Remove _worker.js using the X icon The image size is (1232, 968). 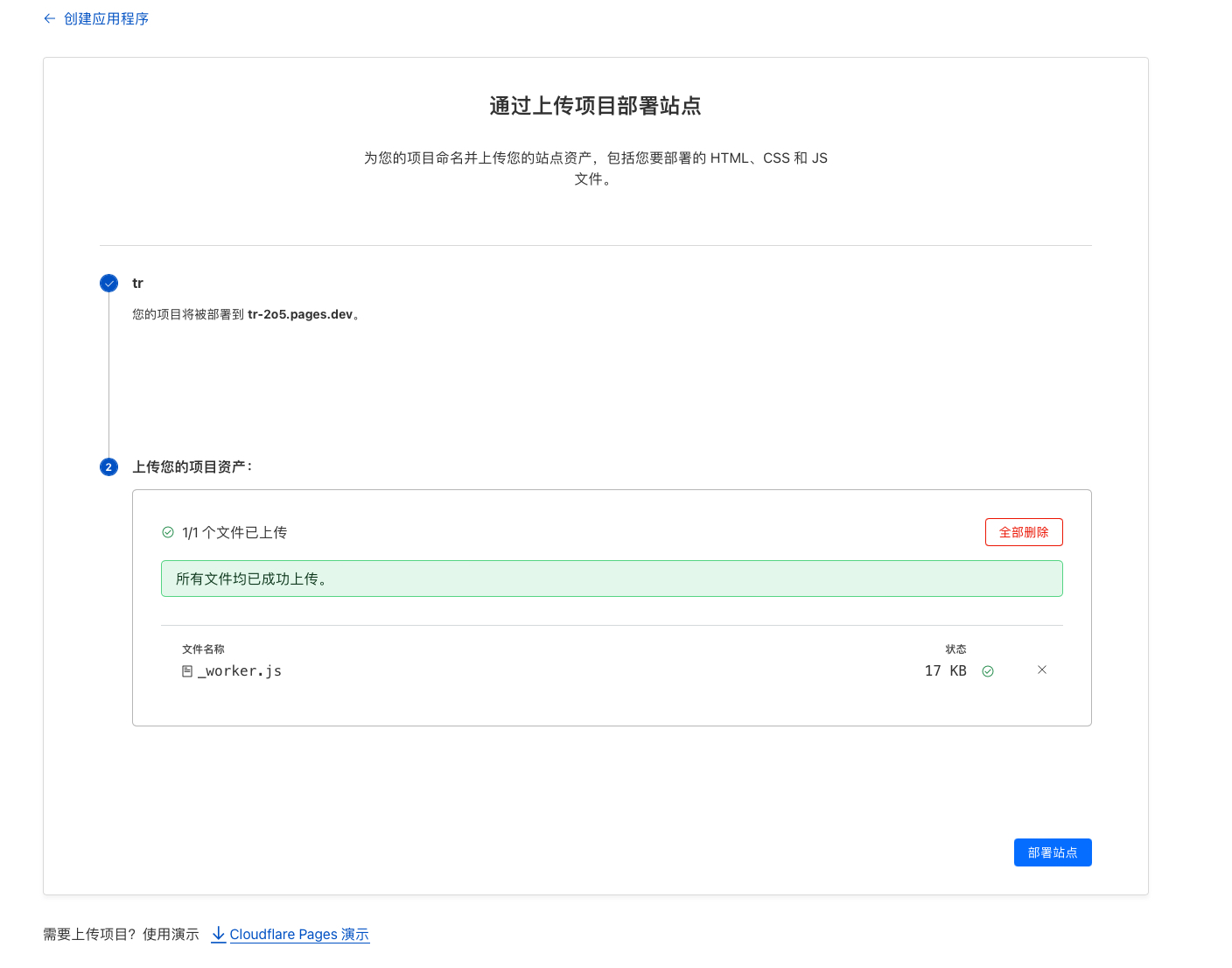click(x=1042, y=670)
